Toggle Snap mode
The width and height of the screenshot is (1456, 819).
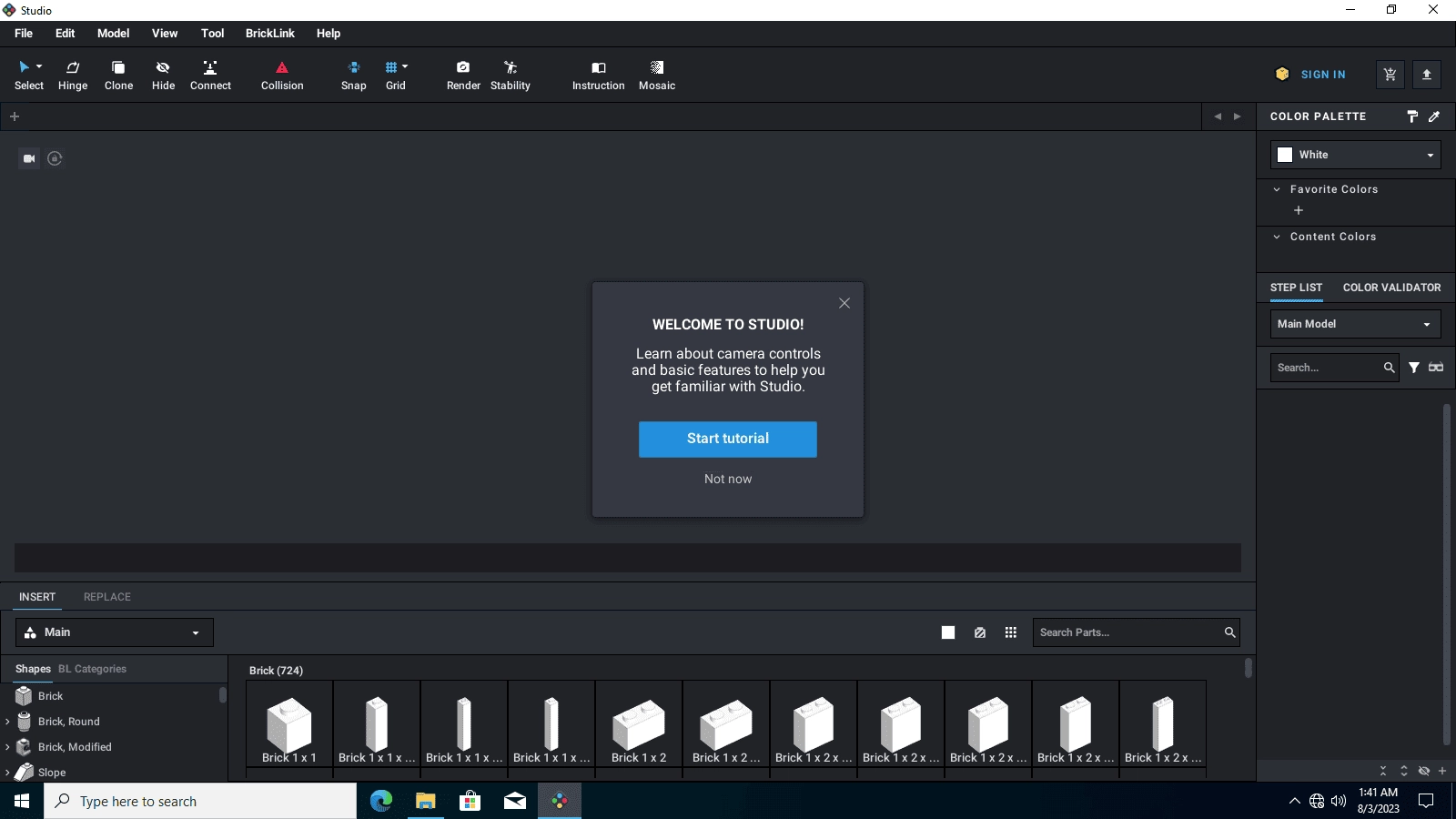[354, 76]
